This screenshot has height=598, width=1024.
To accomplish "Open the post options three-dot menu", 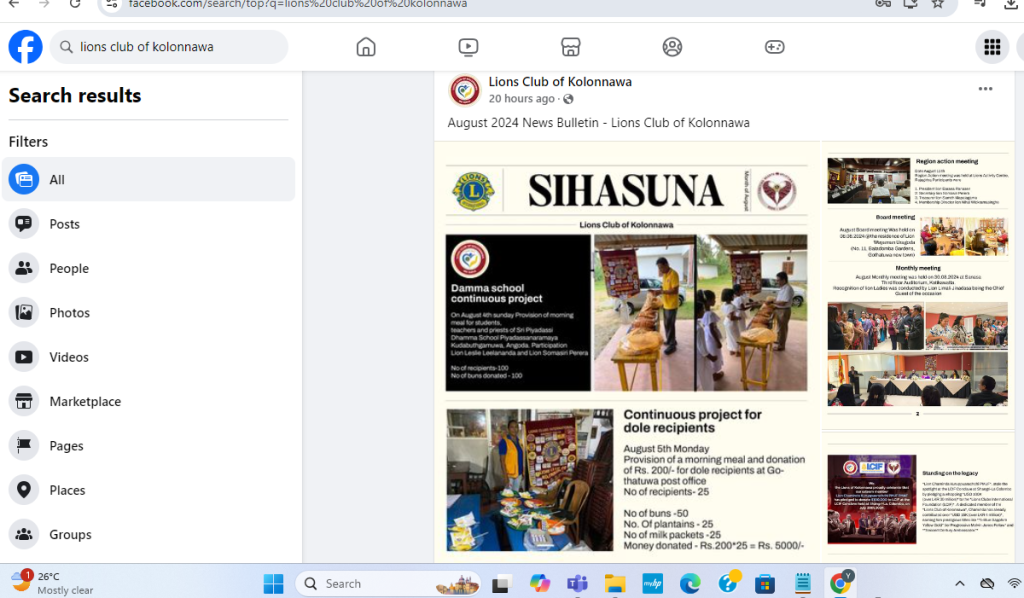I will click(985, 89).
